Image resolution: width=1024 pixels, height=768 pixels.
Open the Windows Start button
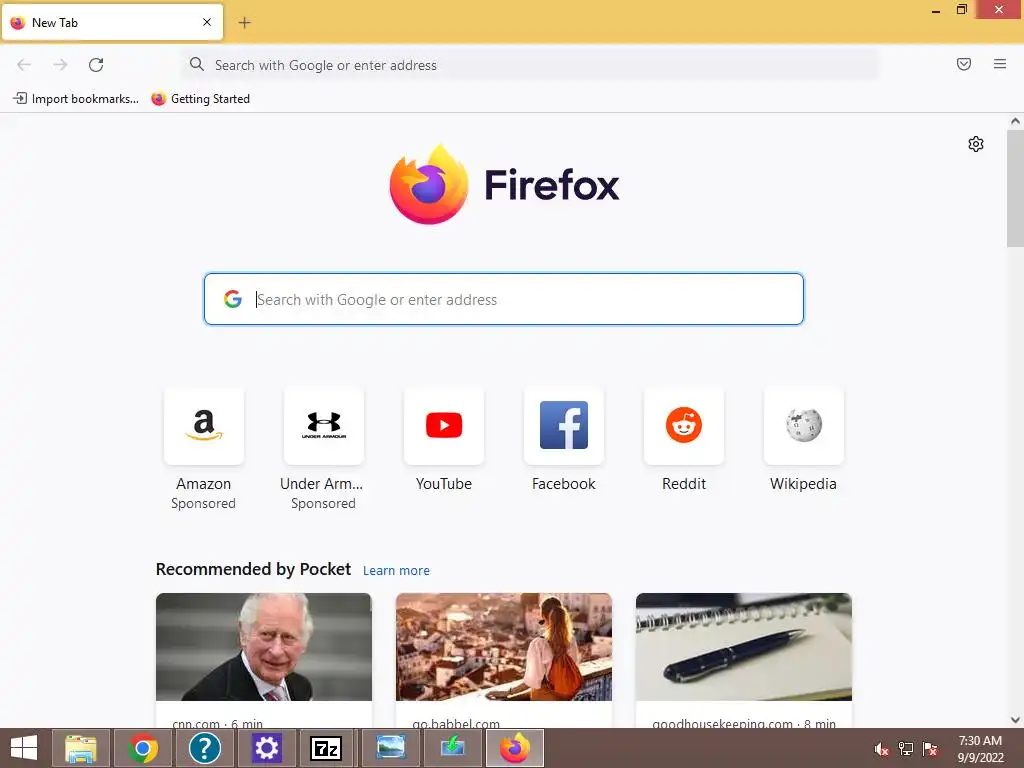pos(24,748)
